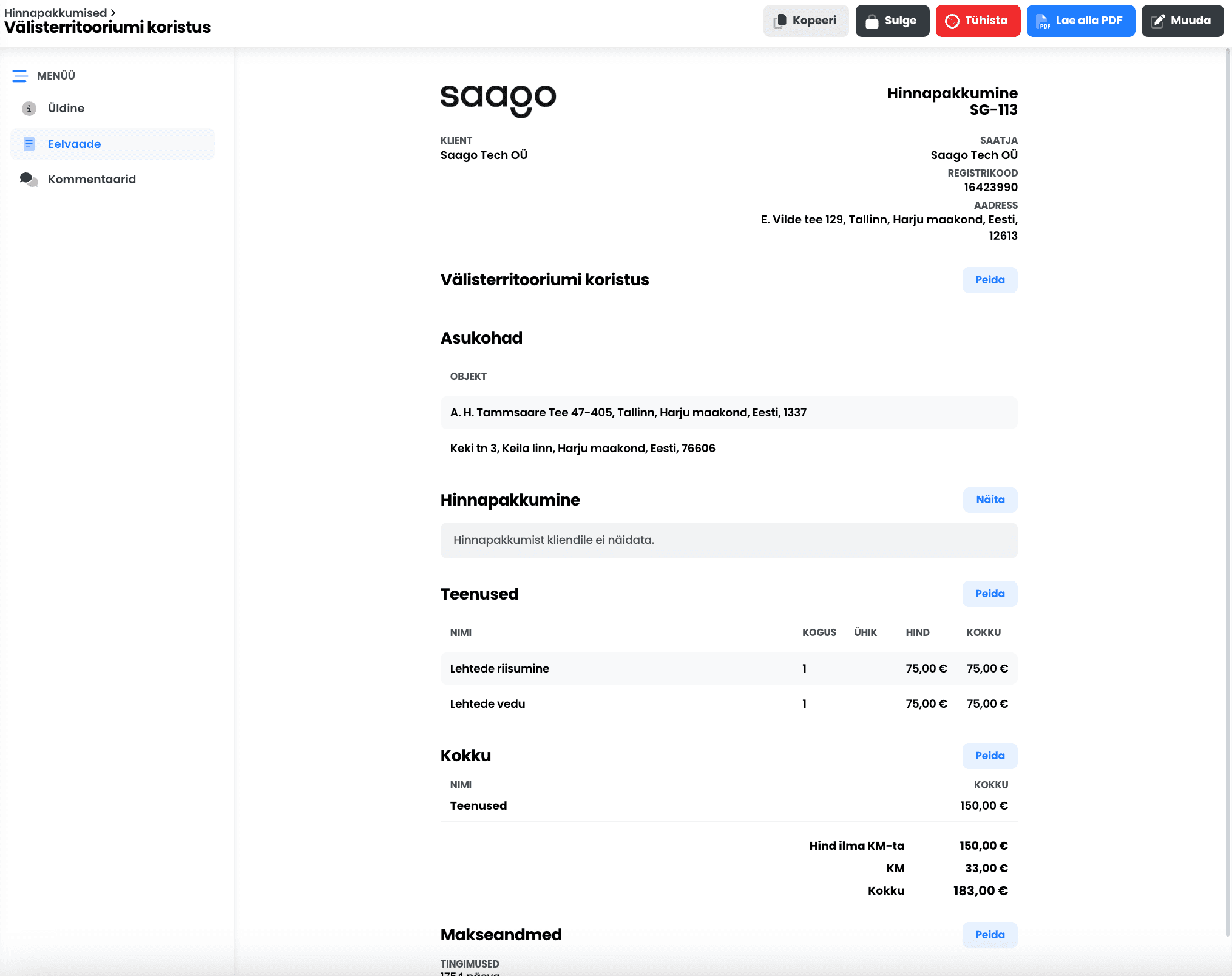Click the Asukohad heading

point(481,338)
